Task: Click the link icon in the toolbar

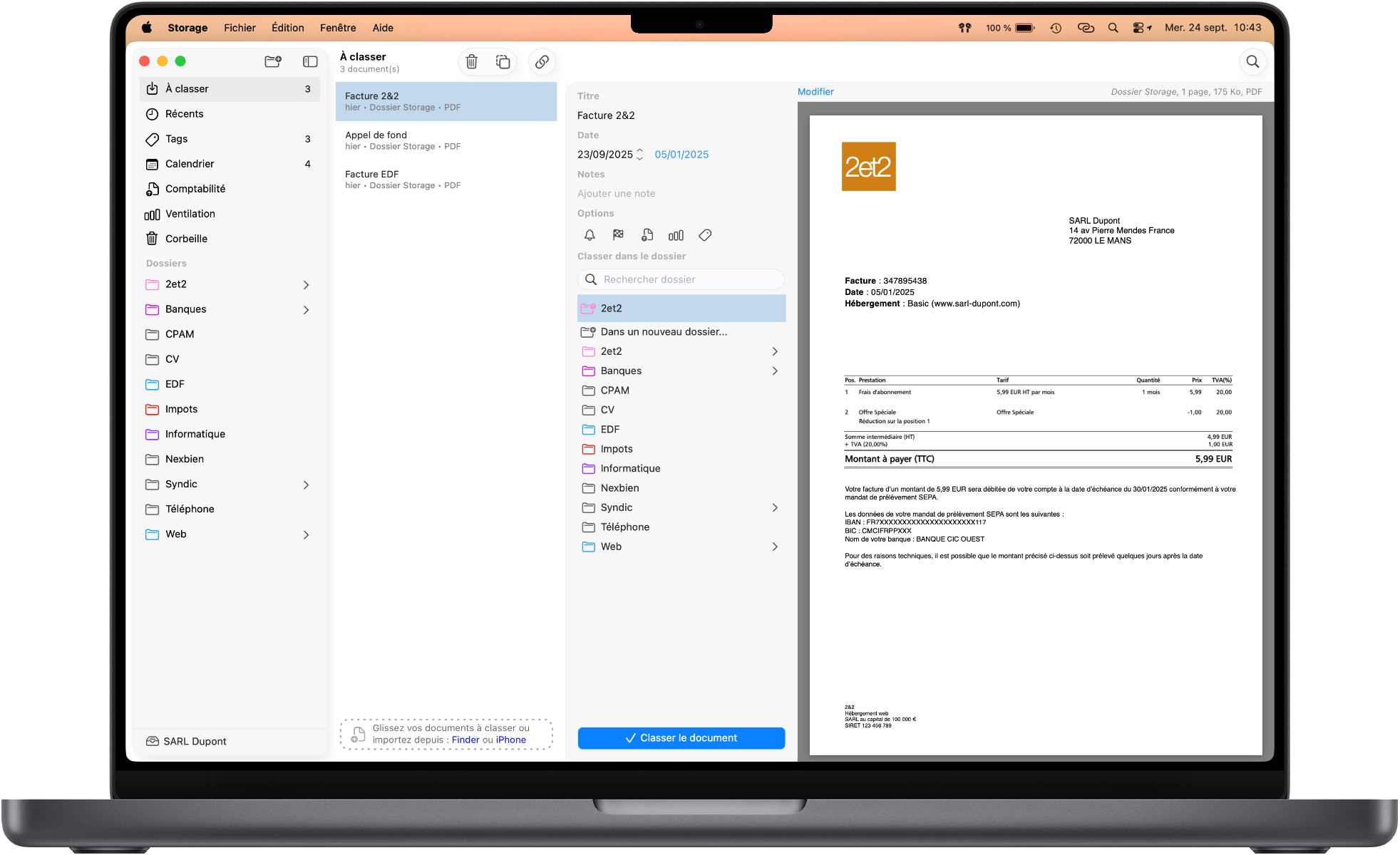Action: pos(542,62)
